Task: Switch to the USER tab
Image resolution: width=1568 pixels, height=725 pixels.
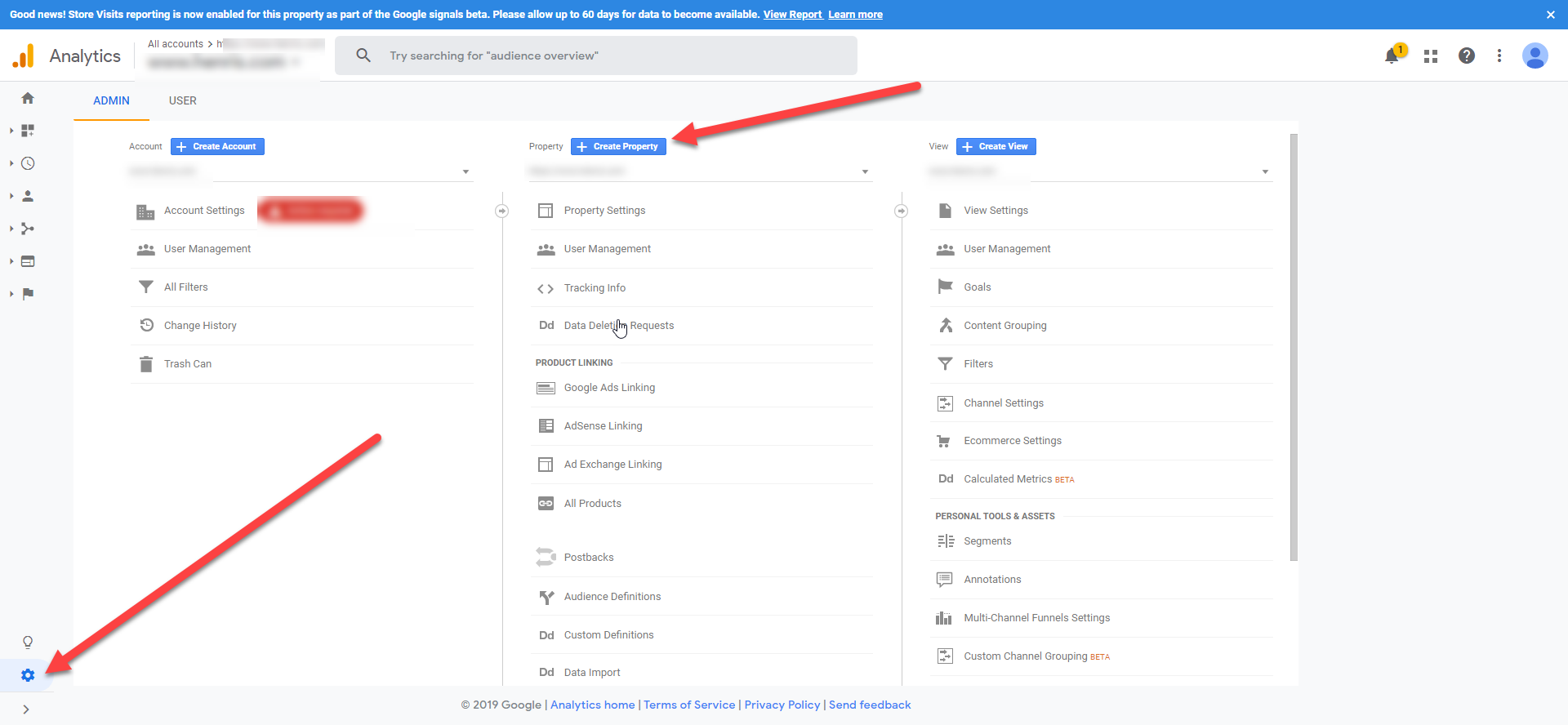Action: coord(183,100)
